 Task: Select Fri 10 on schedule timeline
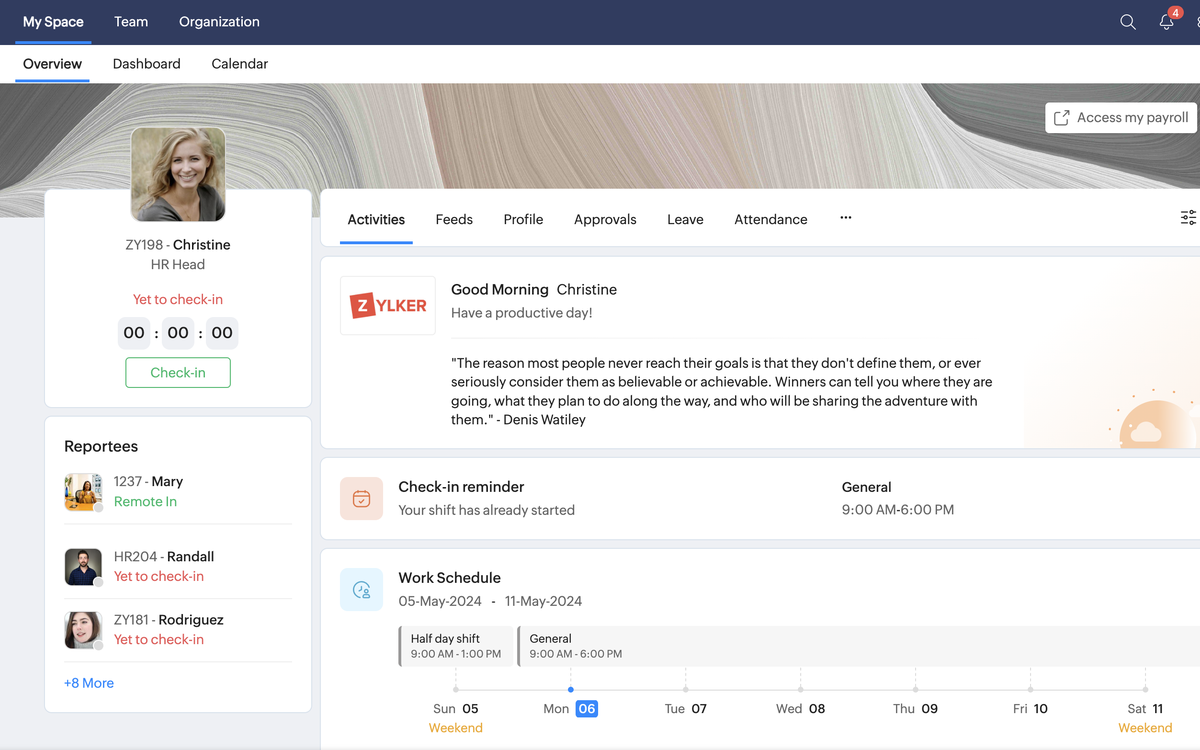point(1030,708)
